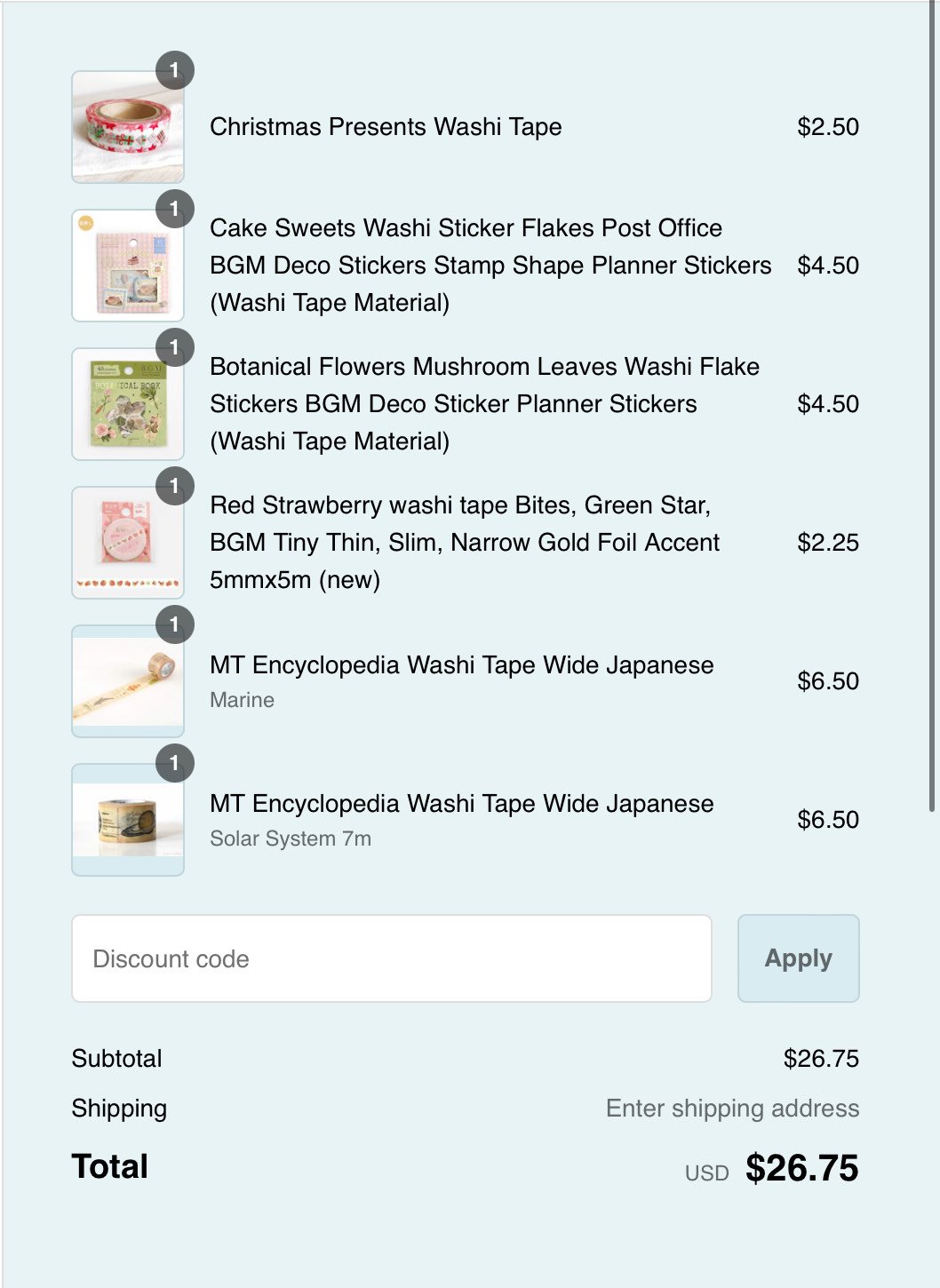
Task: Click the Solar System 7m variant label
Action: 291,839
